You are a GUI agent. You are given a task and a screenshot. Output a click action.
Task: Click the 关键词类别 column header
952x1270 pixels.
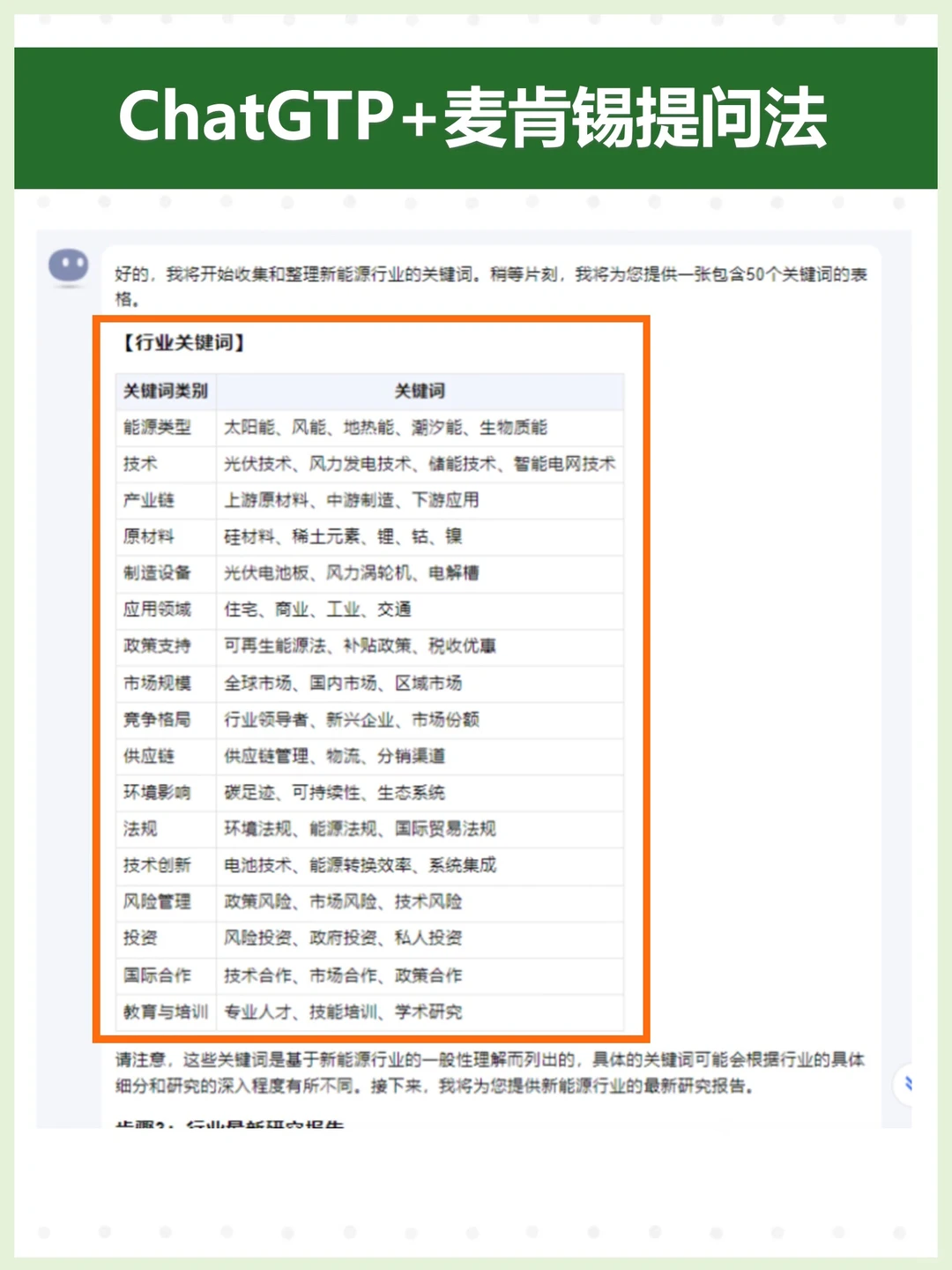165,392
